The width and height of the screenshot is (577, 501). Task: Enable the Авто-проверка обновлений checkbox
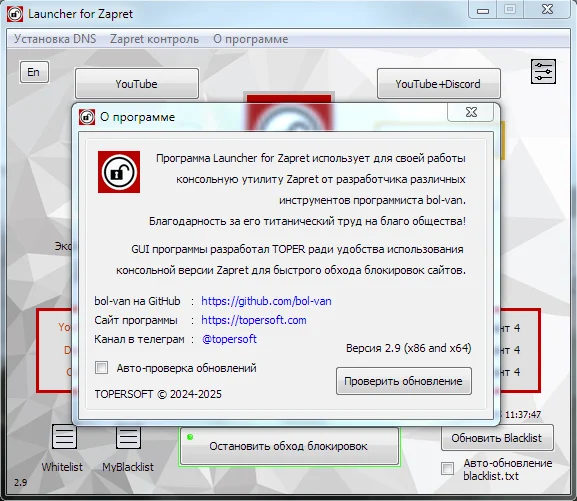pos(101,367)
